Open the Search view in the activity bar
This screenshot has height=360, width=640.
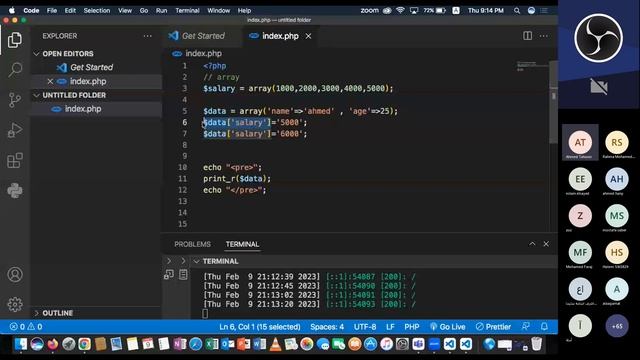[15, 70]
